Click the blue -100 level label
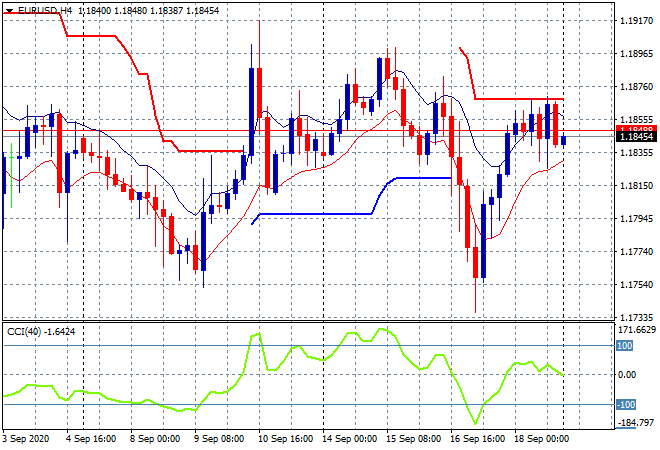Viewport: 660px width, 450px height. tap(624, 405)
